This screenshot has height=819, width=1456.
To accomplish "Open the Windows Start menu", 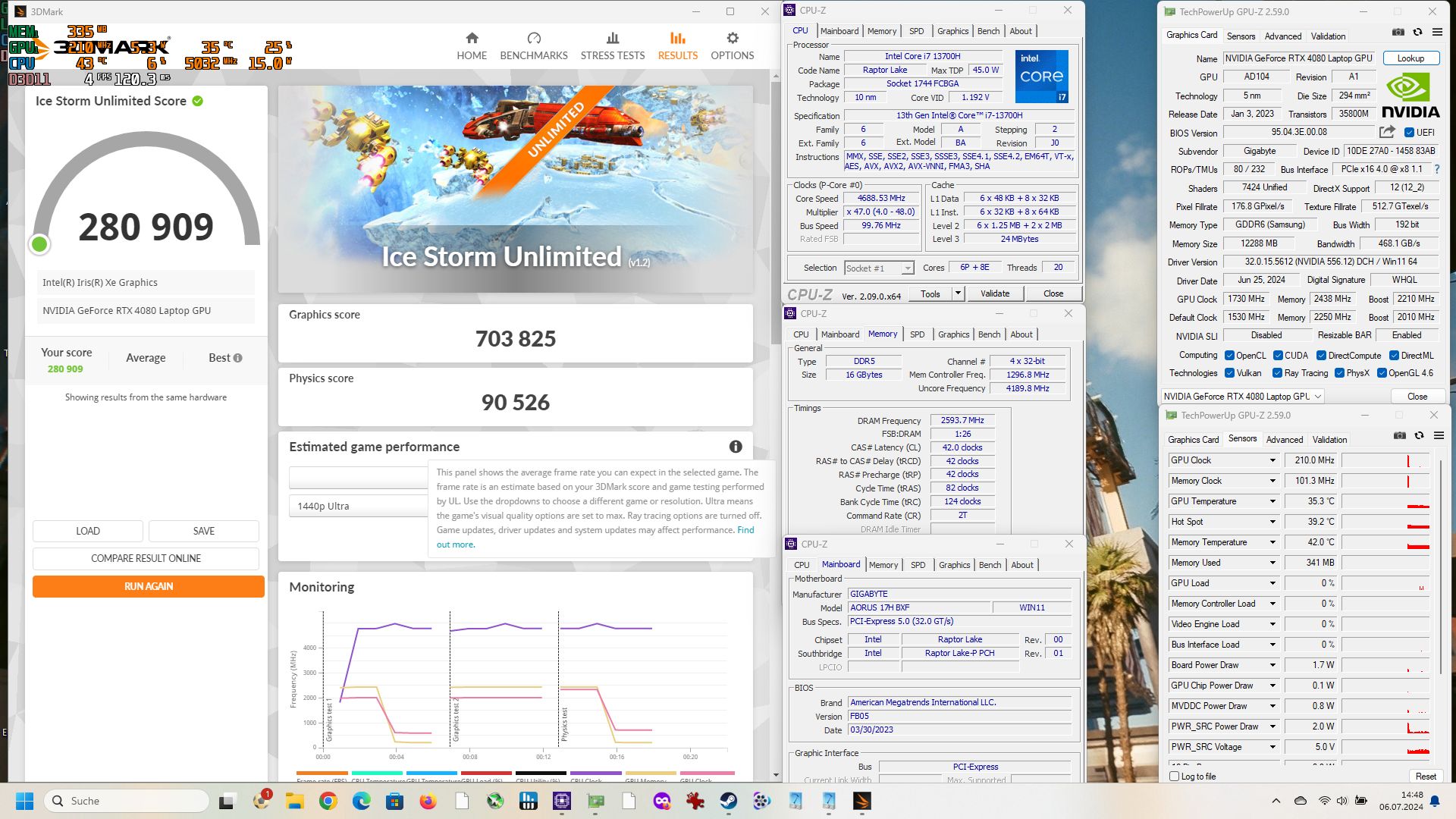I will click(x=24, y=801).
